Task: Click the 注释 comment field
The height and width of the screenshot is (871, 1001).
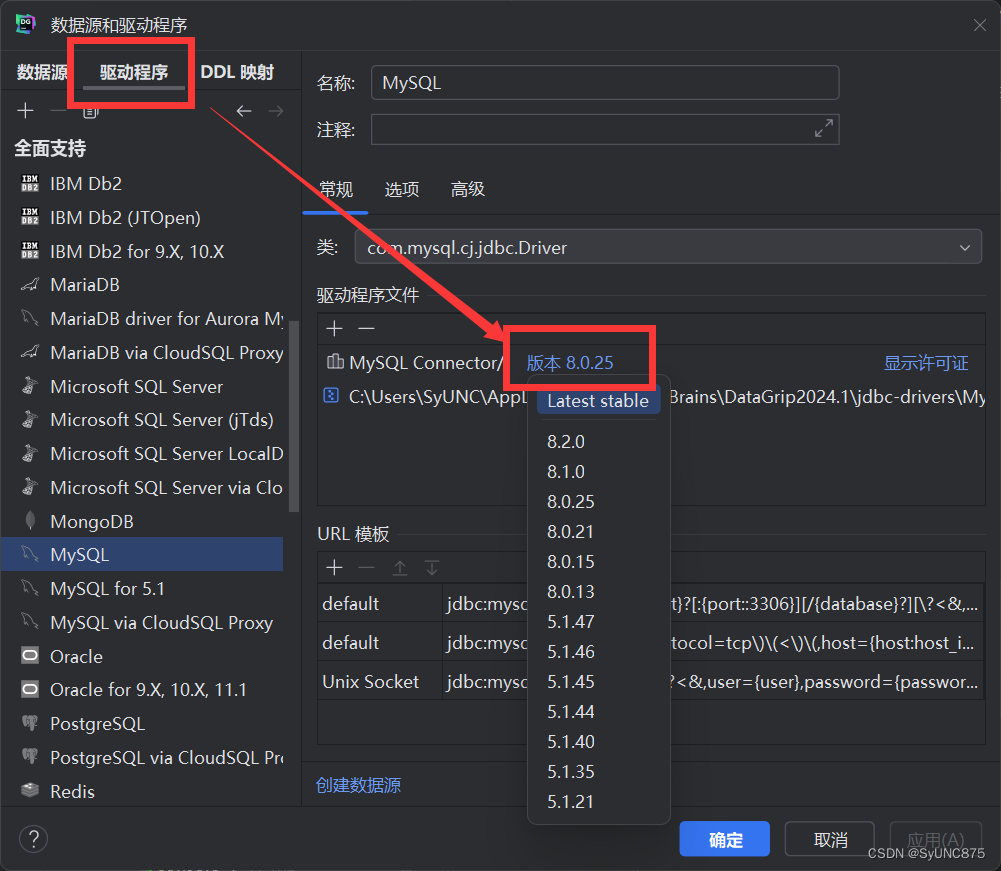Action: coord(605,129)
